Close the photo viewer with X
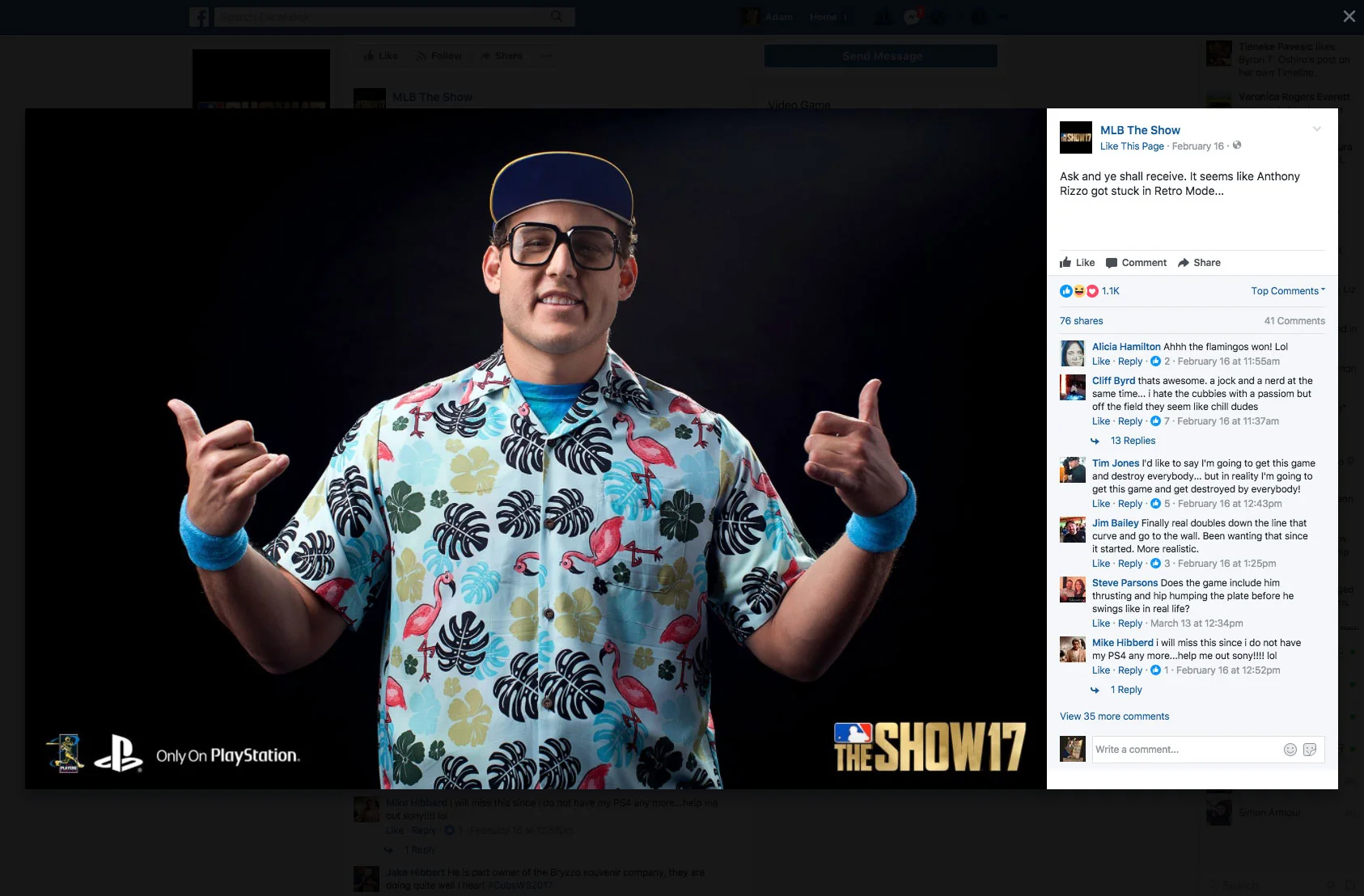Viewport: 1364px width, 896px height. coord(1349,16)
